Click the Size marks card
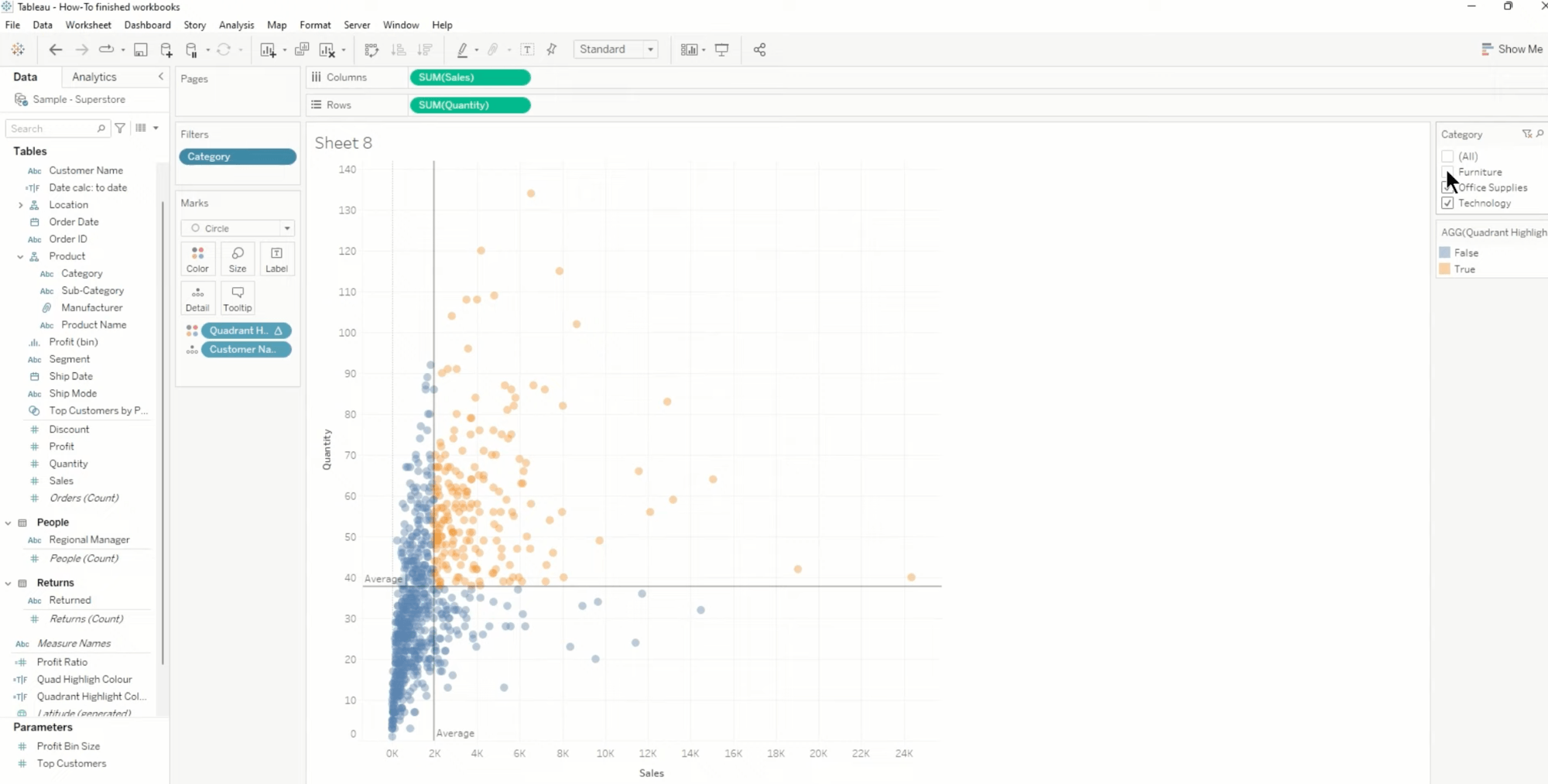The height and width of the screenshot is (784, 1548). 238,259
